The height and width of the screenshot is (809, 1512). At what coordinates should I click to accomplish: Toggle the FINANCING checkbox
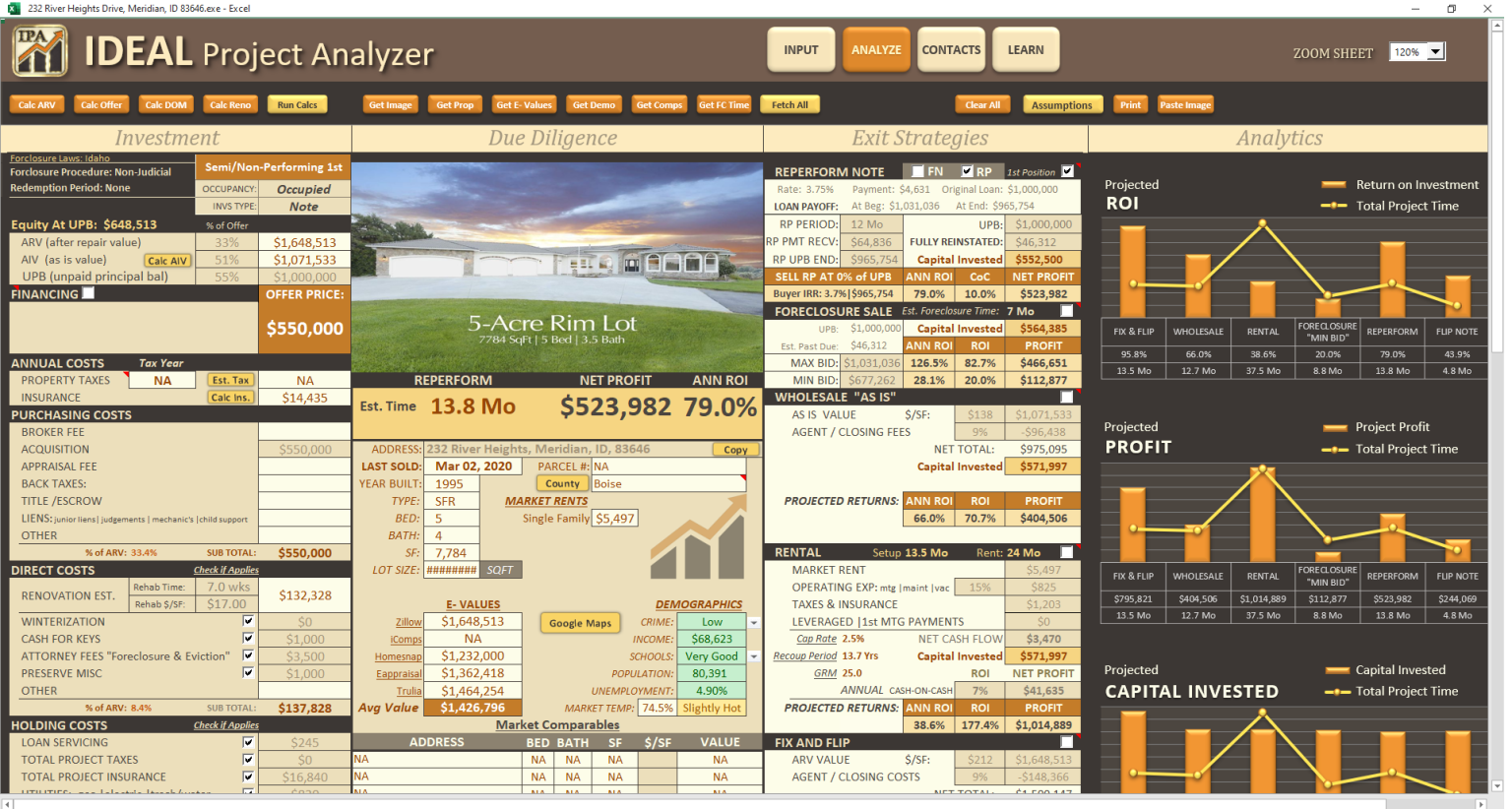tap(89, 293)
